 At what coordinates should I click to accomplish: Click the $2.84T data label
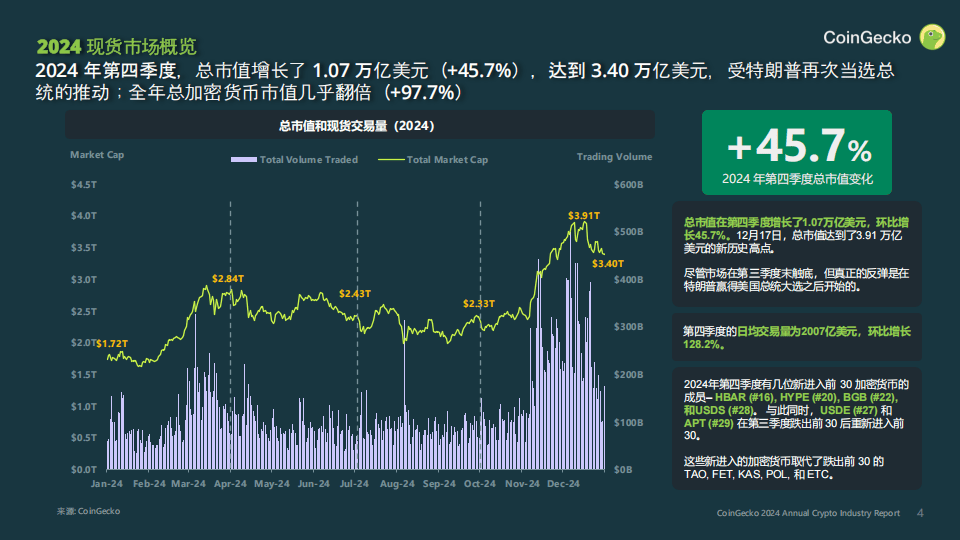228,279
